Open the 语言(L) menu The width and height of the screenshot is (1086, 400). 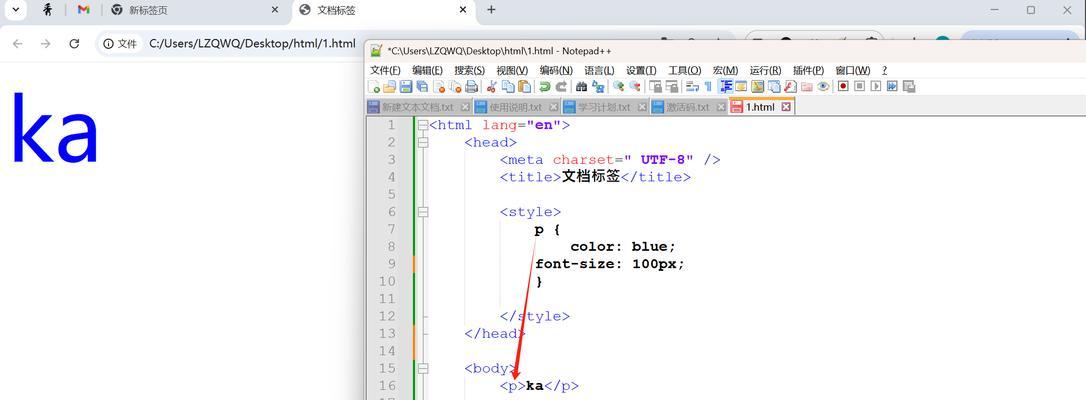(599, 71)
